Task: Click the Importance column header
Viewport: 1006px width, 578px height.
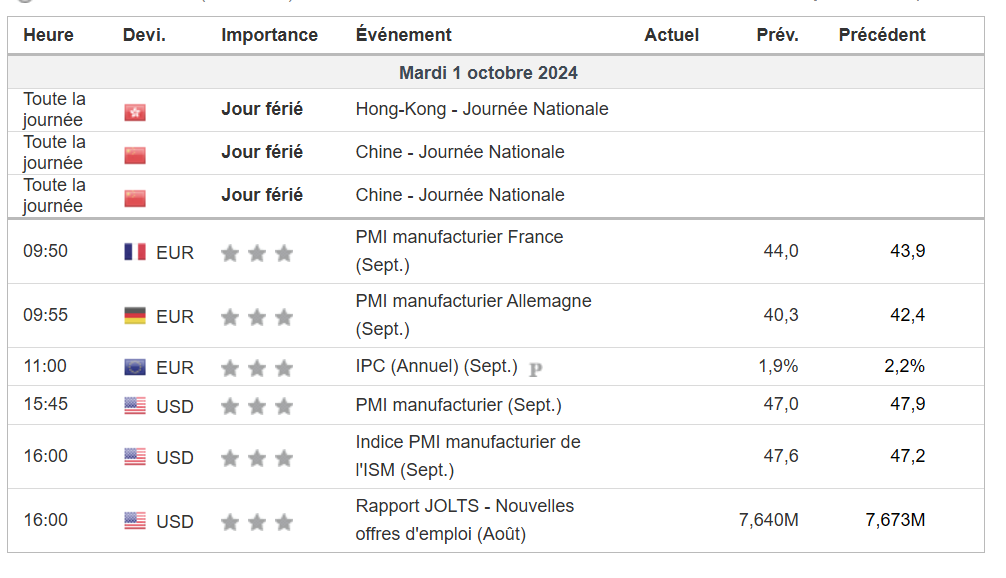Action: tap(269, 35)
